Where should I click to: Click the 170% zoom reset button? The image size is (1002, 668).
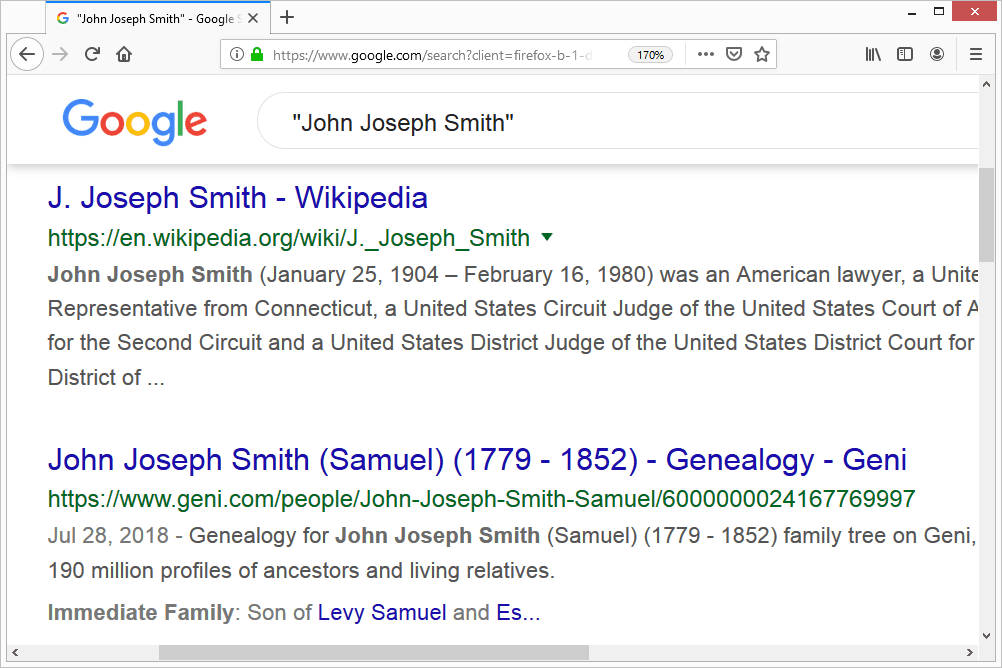pyautogui.click(x=650, y=54)
